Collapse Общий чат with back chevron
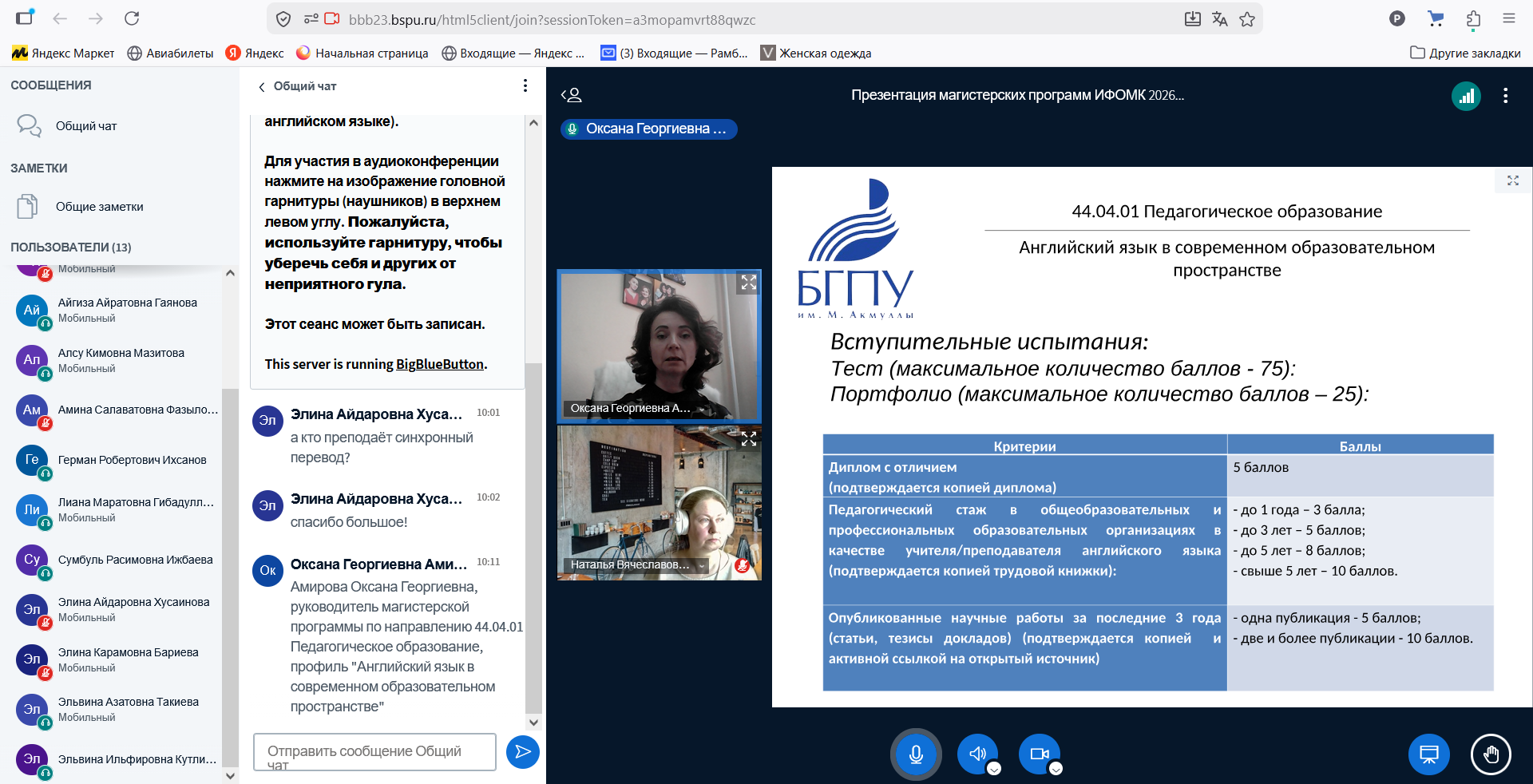The width and height of the screenshot is (1533, 784). [262, 86]
